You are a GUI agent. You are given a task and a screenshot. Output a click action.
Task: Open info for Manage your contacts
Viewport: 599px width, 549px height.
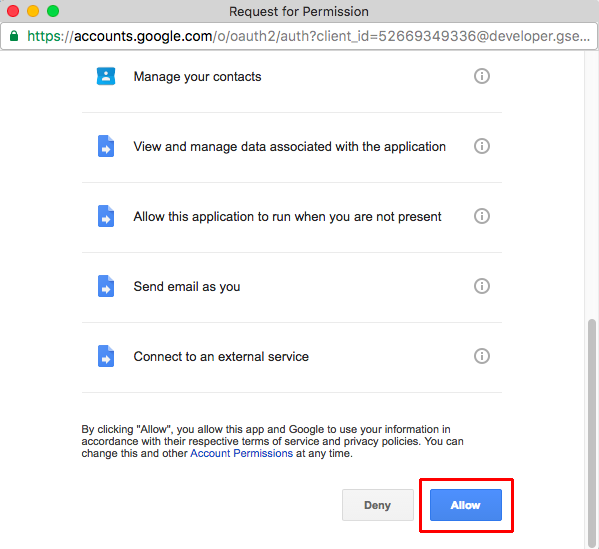(482, 76)
